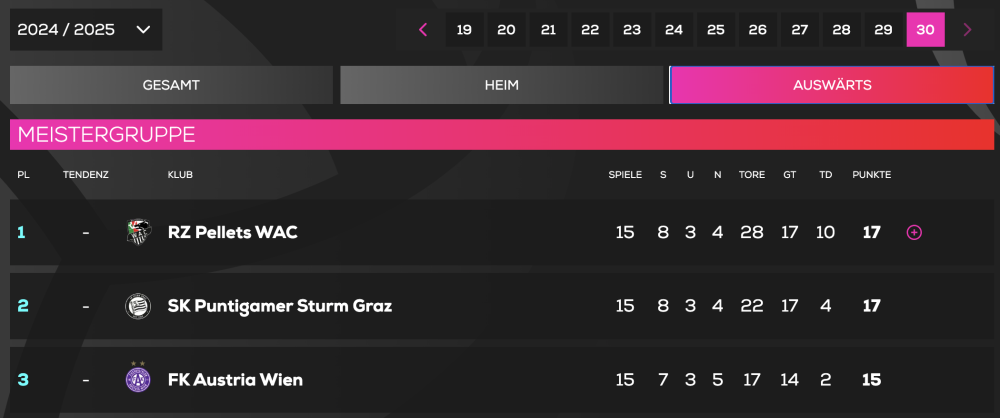The height and width of the screenshot is (418, 1000).
Task: Select matchday 30
Action: pyautogui.click(x=925, y=30)
